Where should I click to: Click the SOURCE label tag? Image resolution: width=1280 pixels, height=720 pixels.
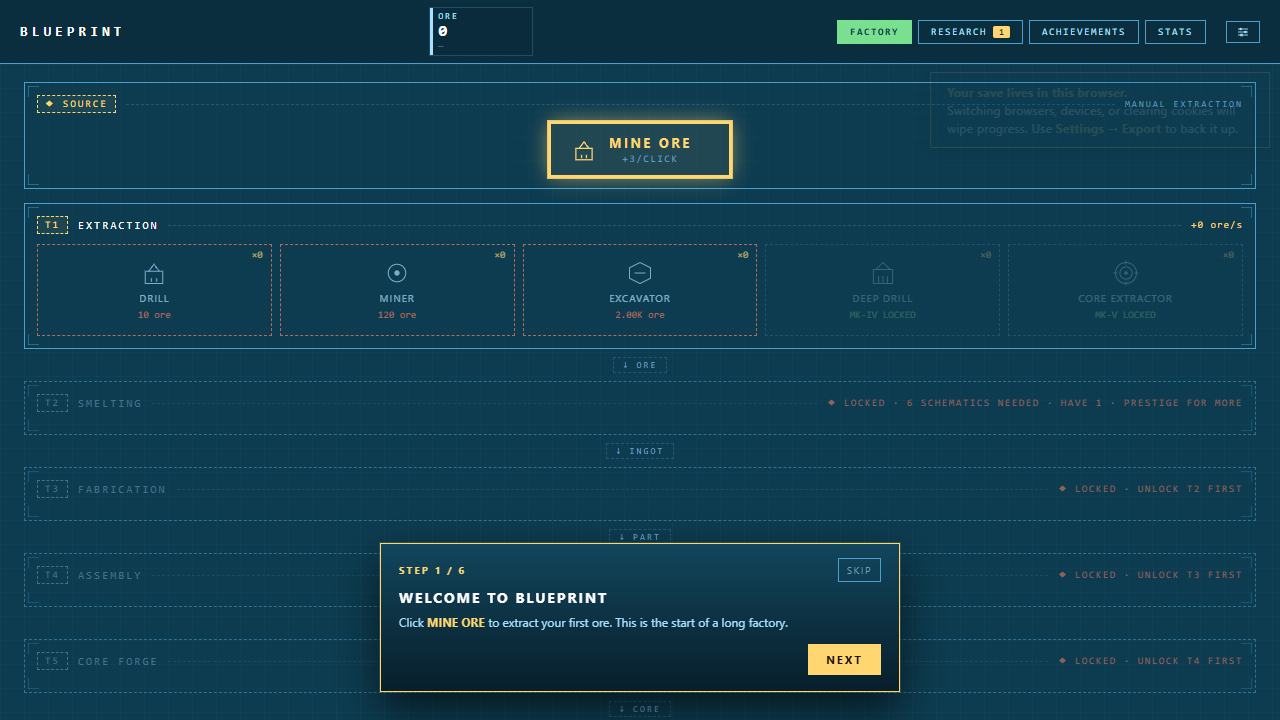coord(77,104)
